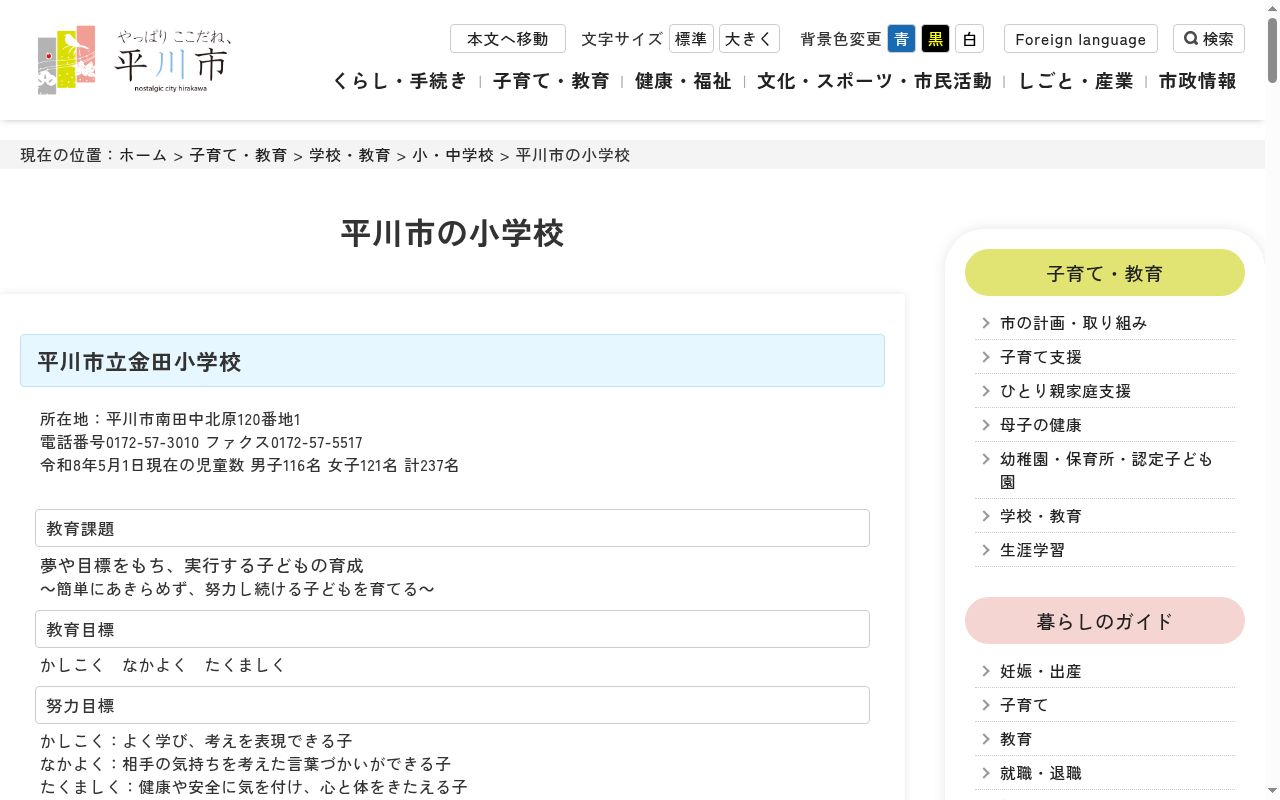This screenshot has height=800, width=1280.
Task: Open sidebar link 母子の健康
Action: pos(1041,425)
